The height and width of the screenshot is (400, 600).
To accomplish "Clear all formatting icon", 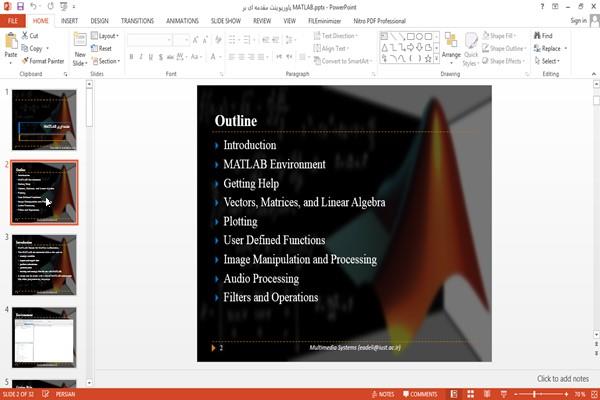I will point(218,40).
